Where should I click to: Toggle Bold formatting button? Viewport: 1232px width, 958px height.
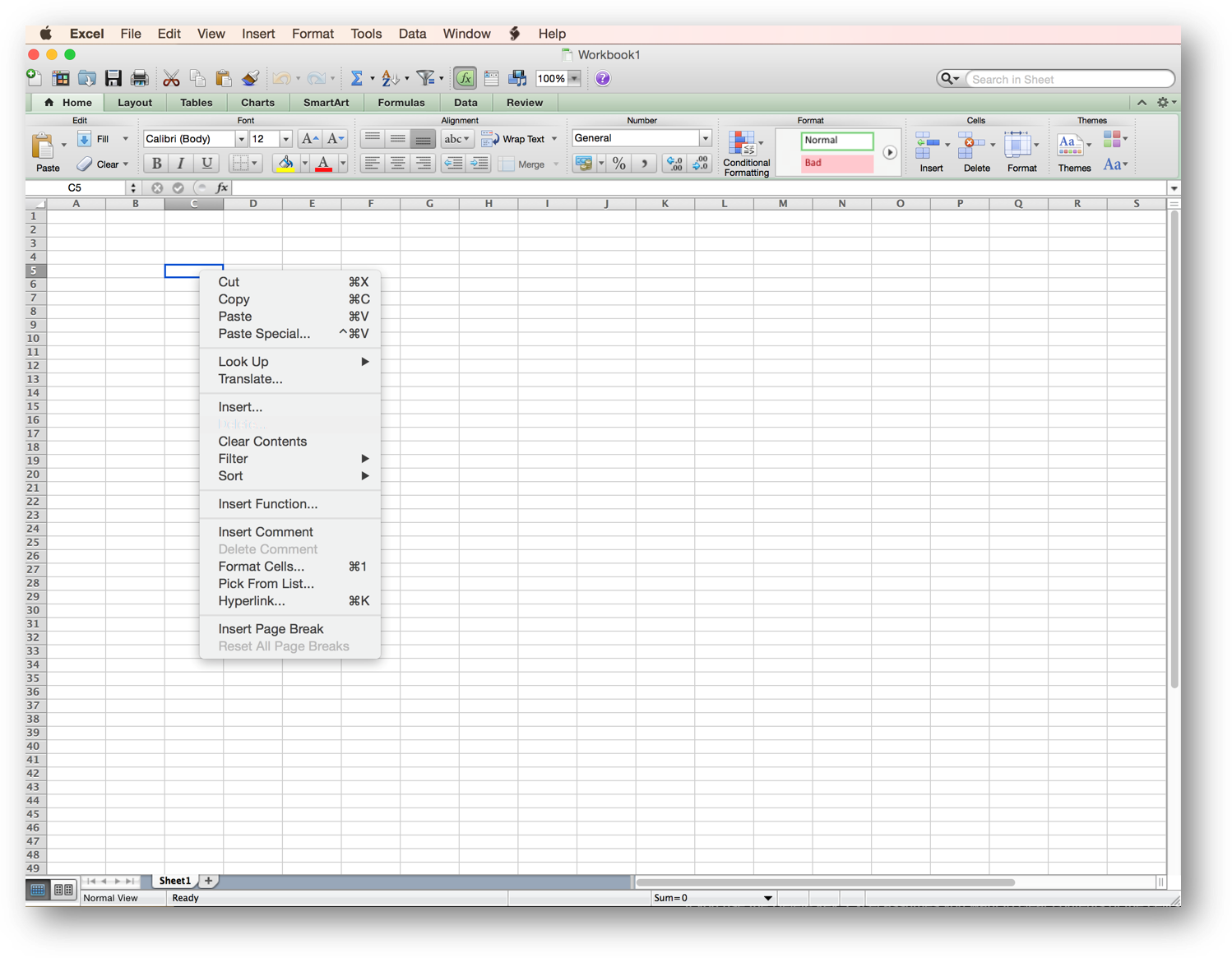point(156,164)
